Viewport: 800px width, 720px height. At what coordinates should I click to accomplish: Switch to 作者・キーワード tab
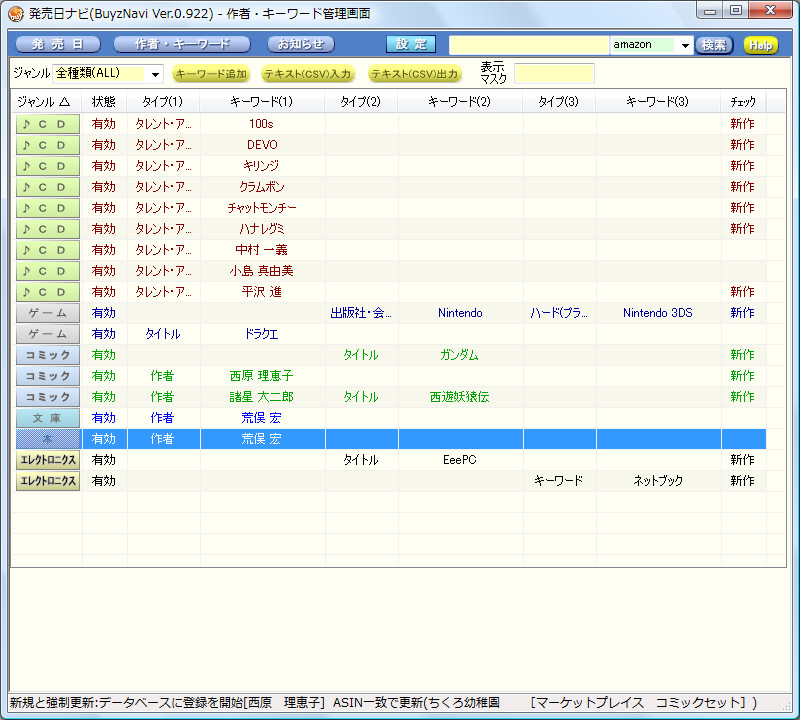[182, 44]
